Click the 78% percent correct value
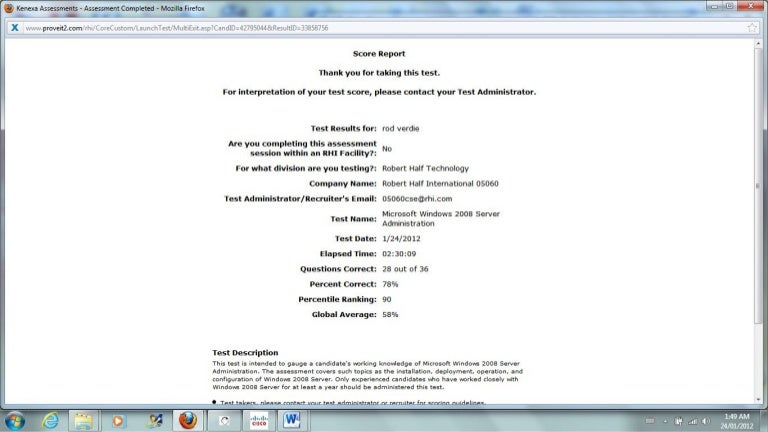This screenshot has height=432, width=768. point(390,285)
